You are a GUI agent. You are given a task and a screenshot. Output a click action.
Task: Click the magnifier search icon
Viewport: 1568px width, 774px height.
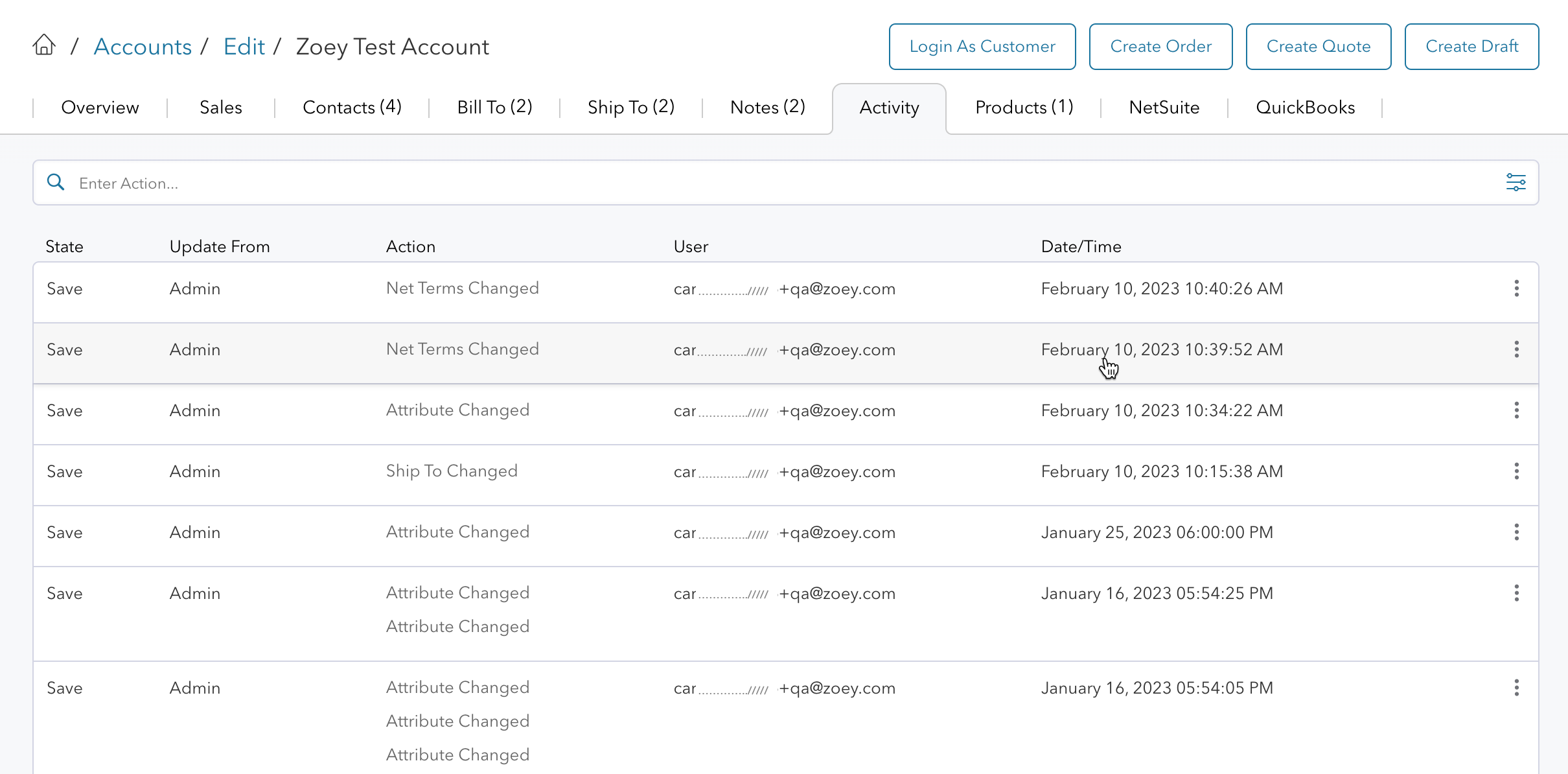point(56,183)
